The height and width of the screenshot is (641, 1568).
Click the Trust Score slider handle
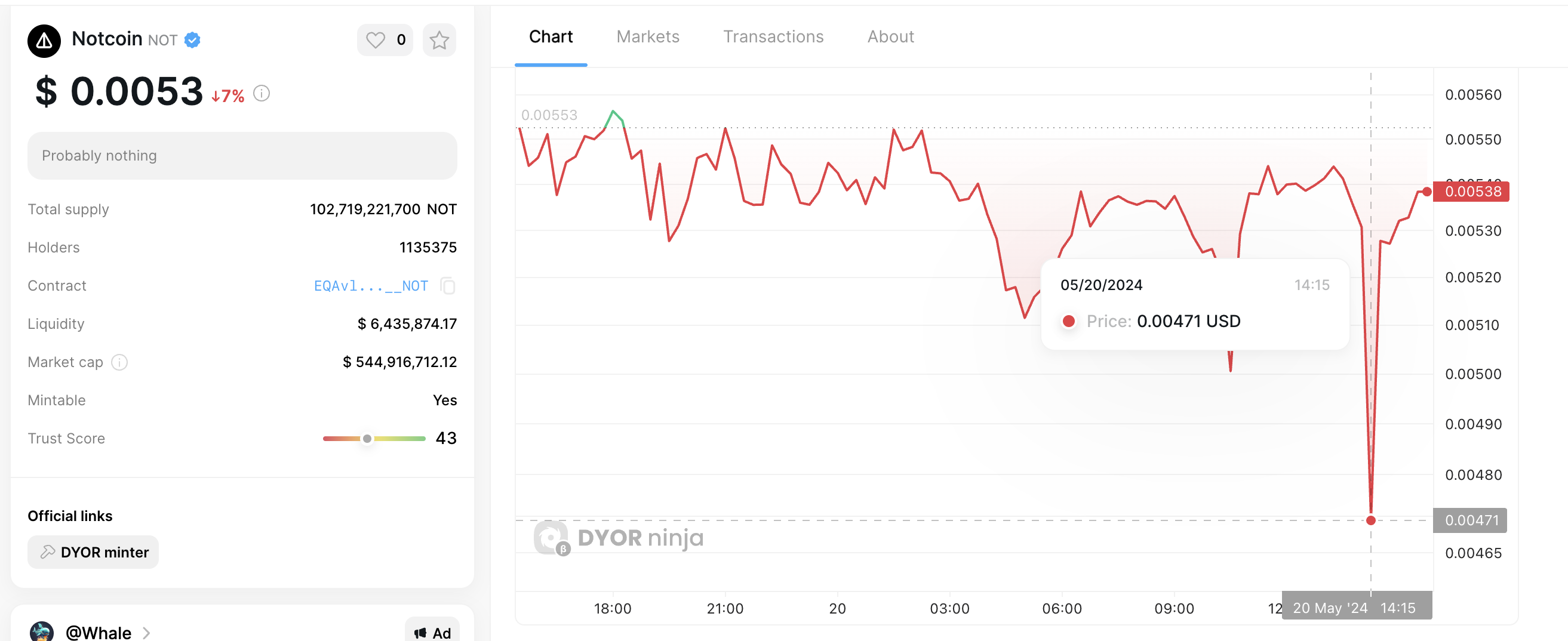[367, 439]
